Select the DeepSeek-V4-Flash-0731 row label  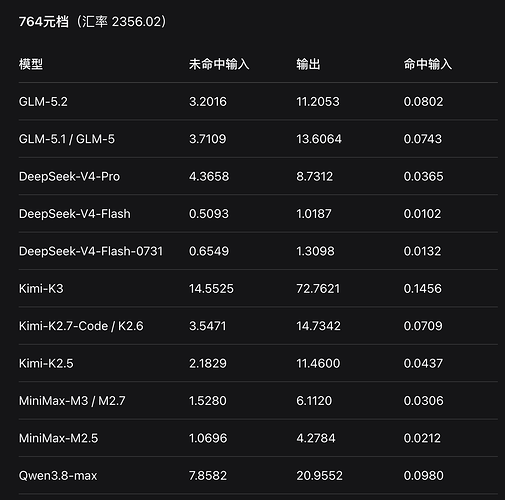pyautogui.click(x=91, y=251)
